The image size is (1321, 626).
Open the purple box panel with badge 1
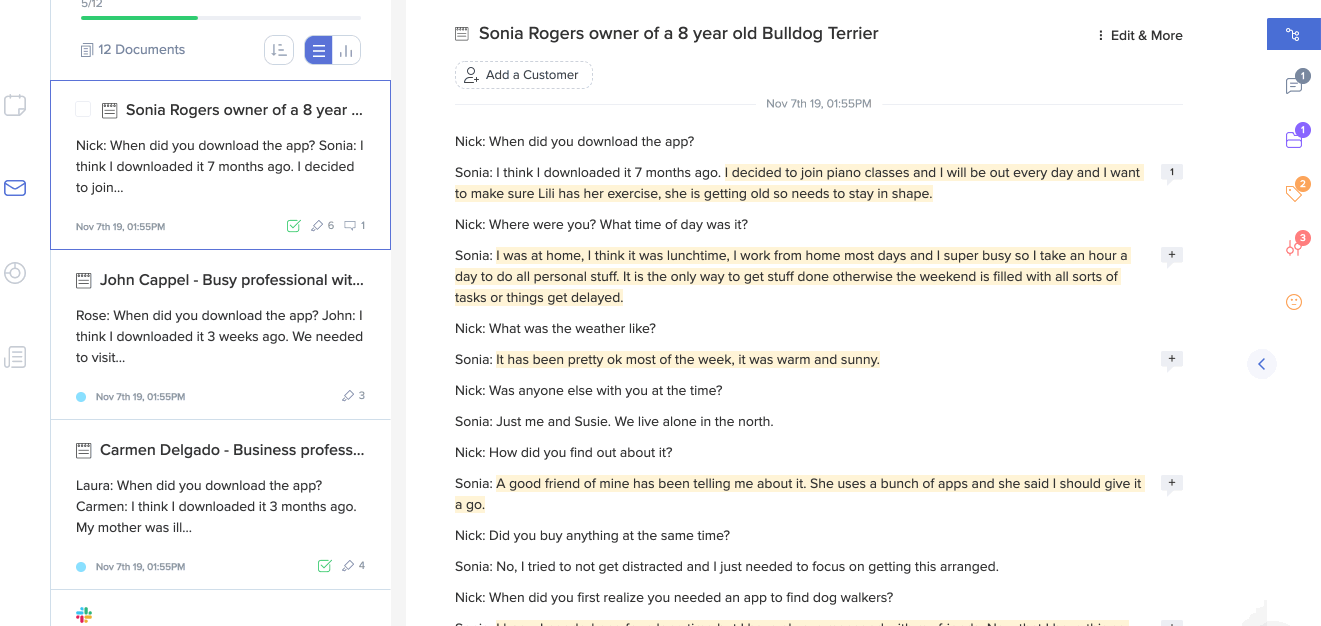click(x=1294, y=140)
